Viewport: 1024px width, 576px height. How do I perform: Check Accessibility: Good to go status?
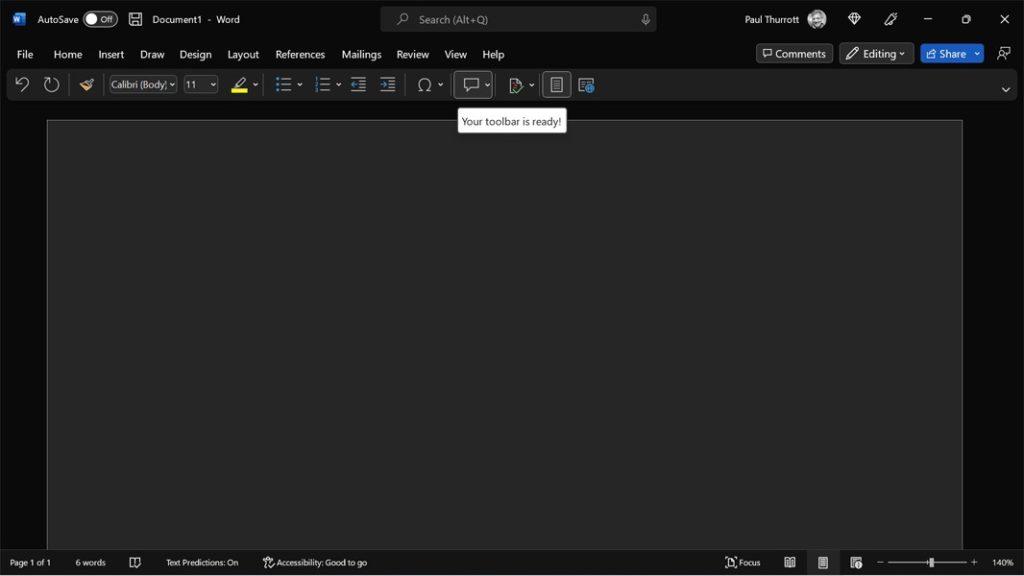[x=315, y=562]
